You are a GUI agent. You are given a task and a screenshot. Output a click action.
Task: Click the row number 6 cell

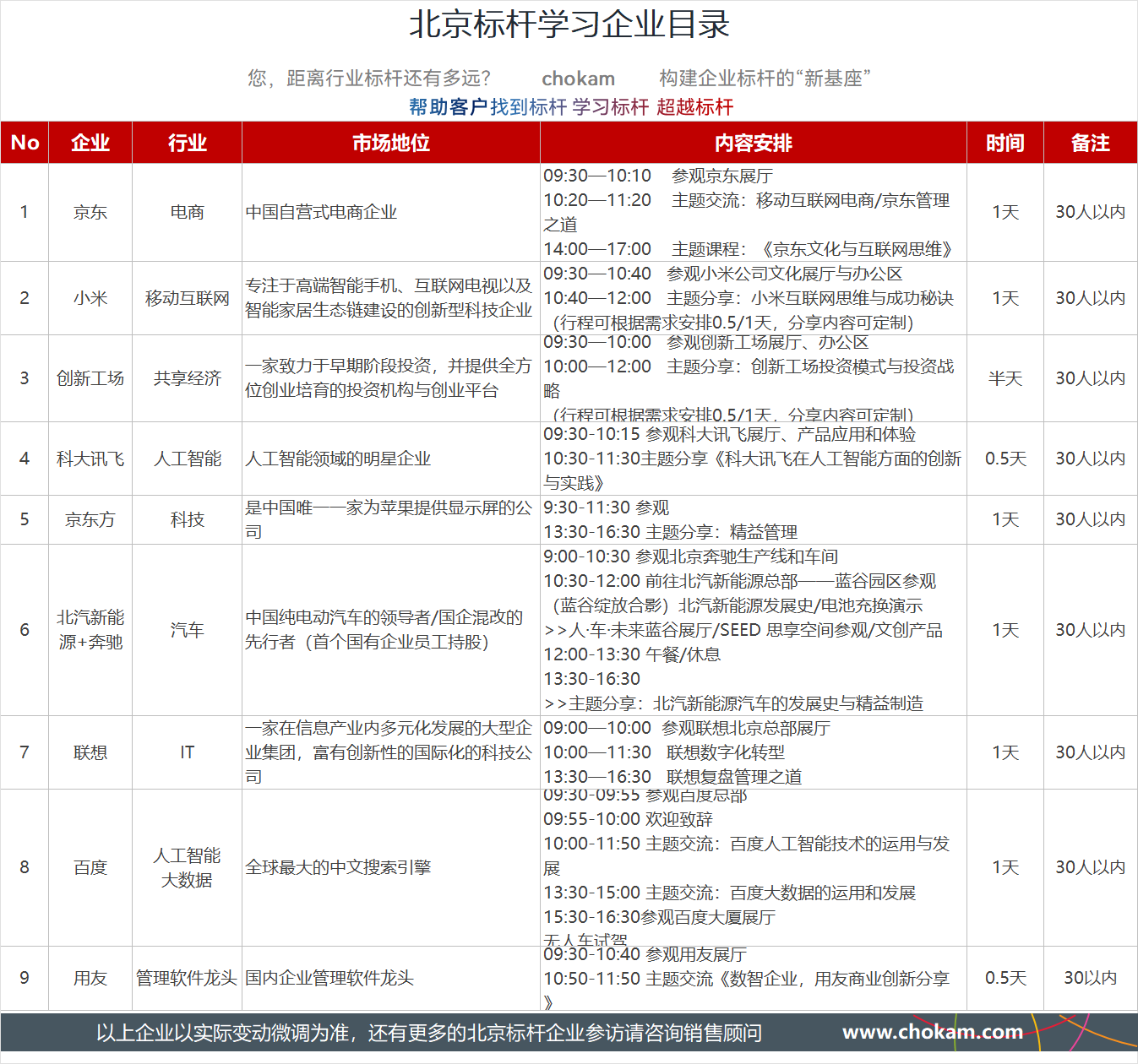[x=25, y=630]
